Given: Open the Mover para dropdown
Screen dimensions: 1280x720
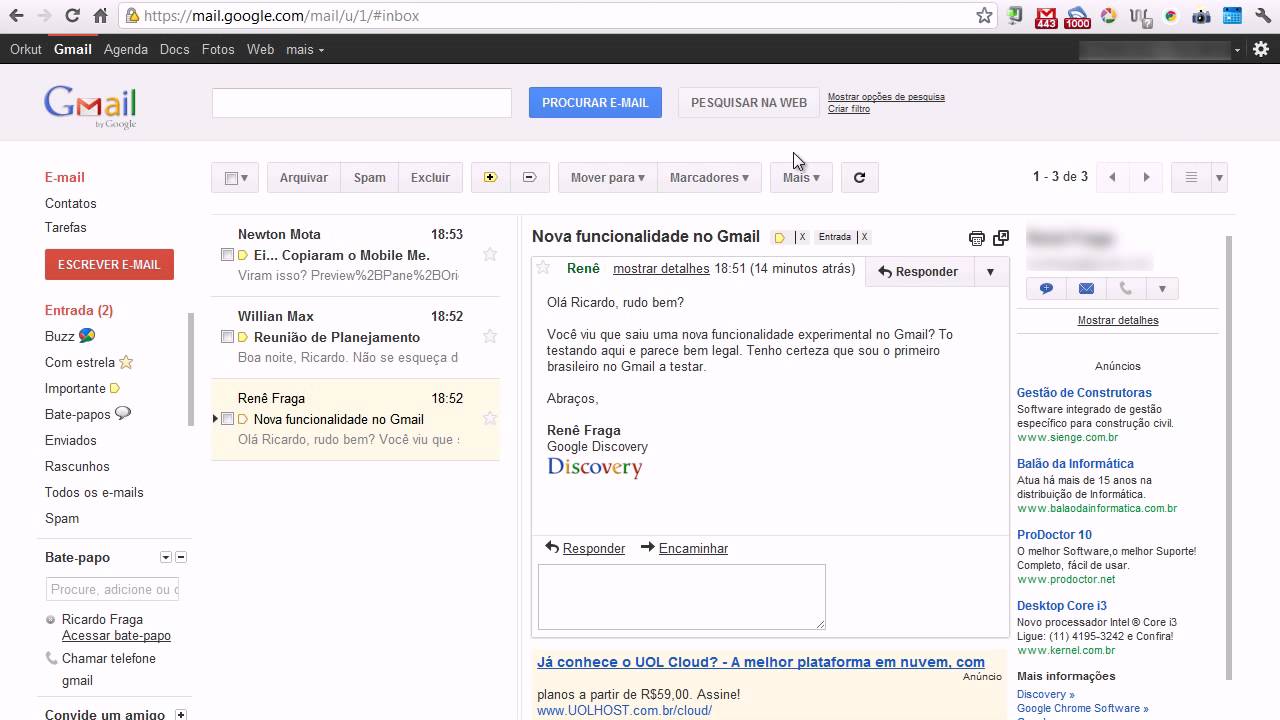Looking at the screenshot, I should tap(607, 178).
